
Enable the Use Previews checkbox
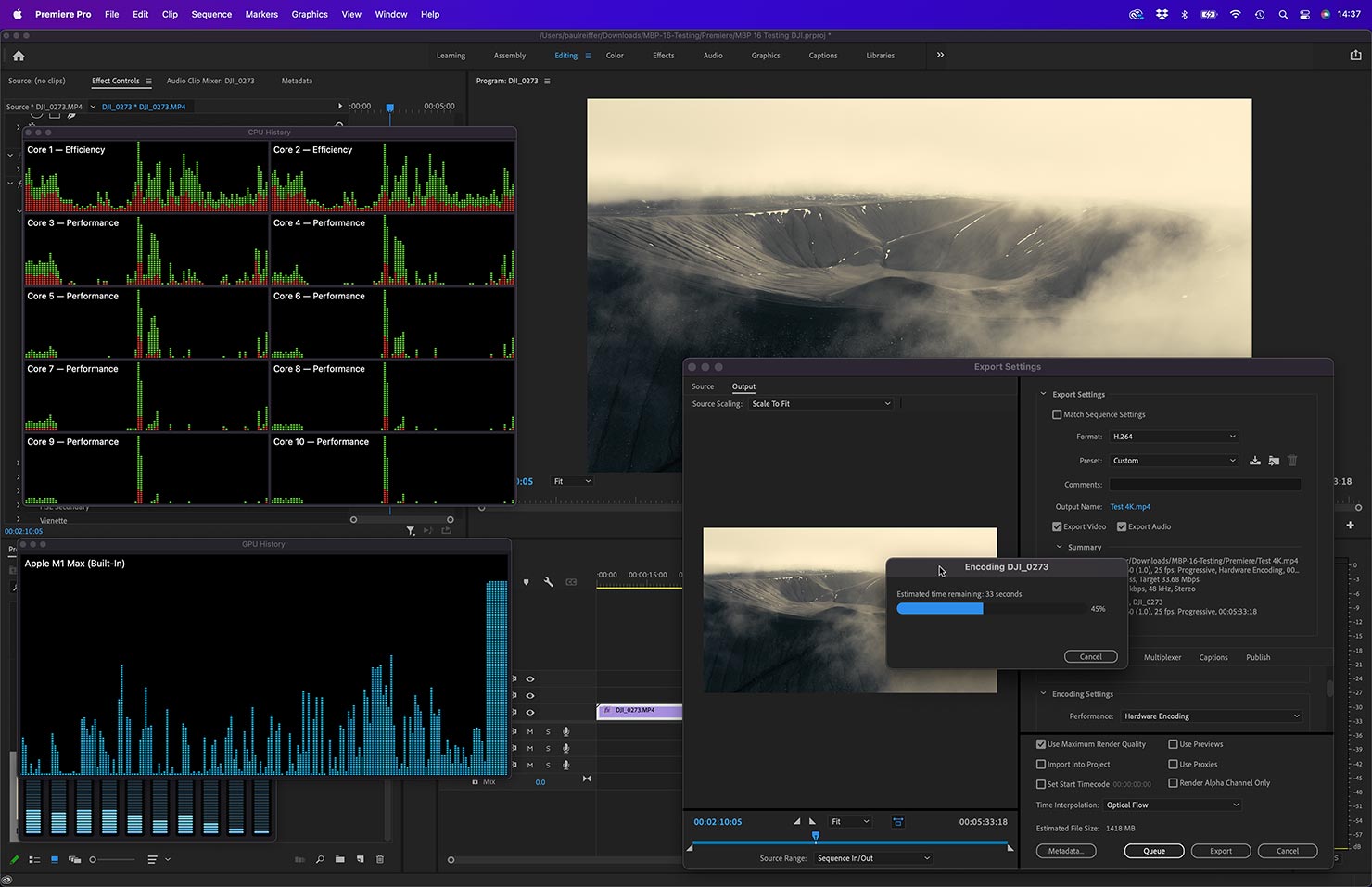1174,744
